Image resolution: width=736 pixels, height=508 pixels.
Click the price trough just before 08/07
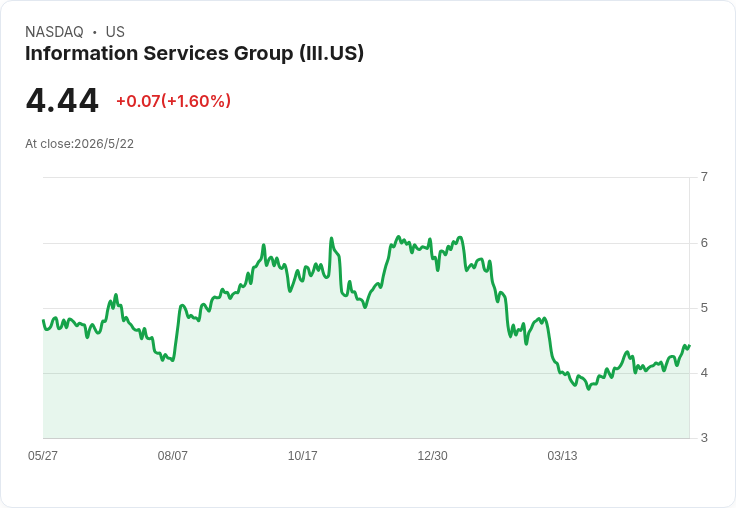[x=173, y=360]
